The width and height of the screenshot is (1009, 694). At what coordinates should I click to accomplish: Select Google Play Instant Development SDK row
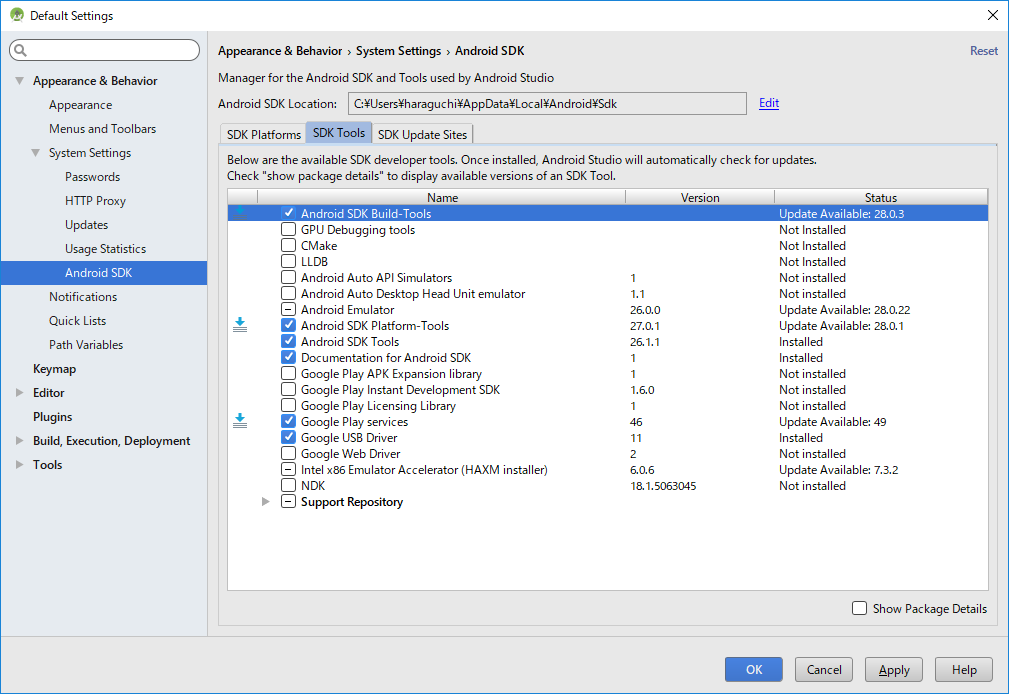coord(607,389)
